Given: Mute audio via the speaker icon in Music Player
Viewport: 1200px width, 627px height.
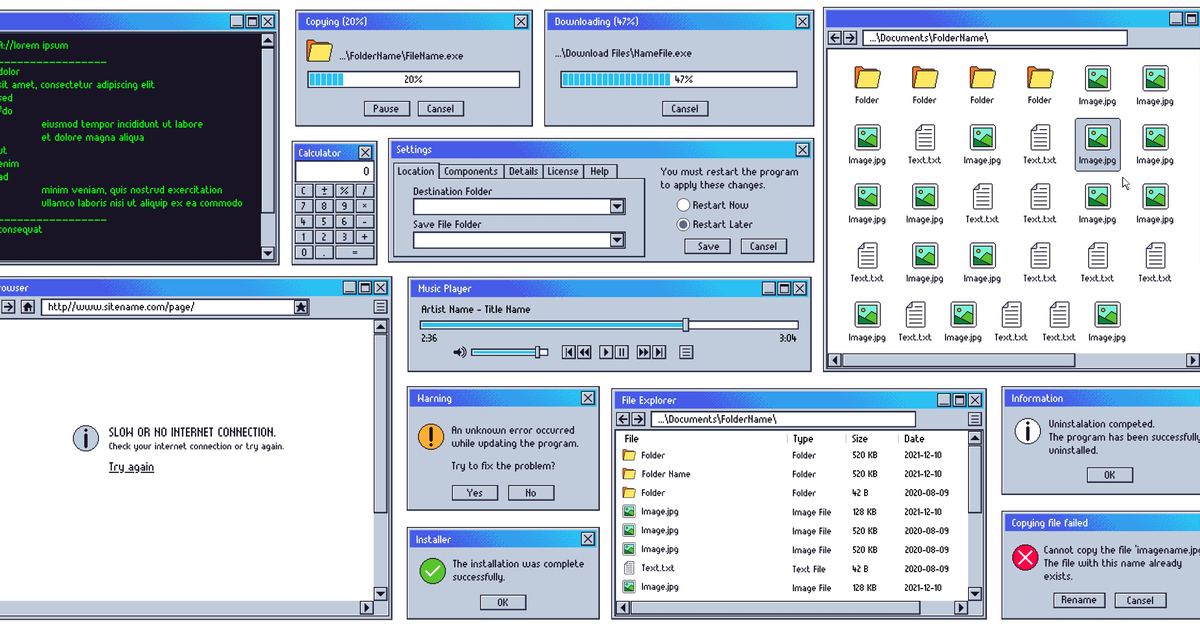Looking at the screenshot, I should tap(459, 352).
